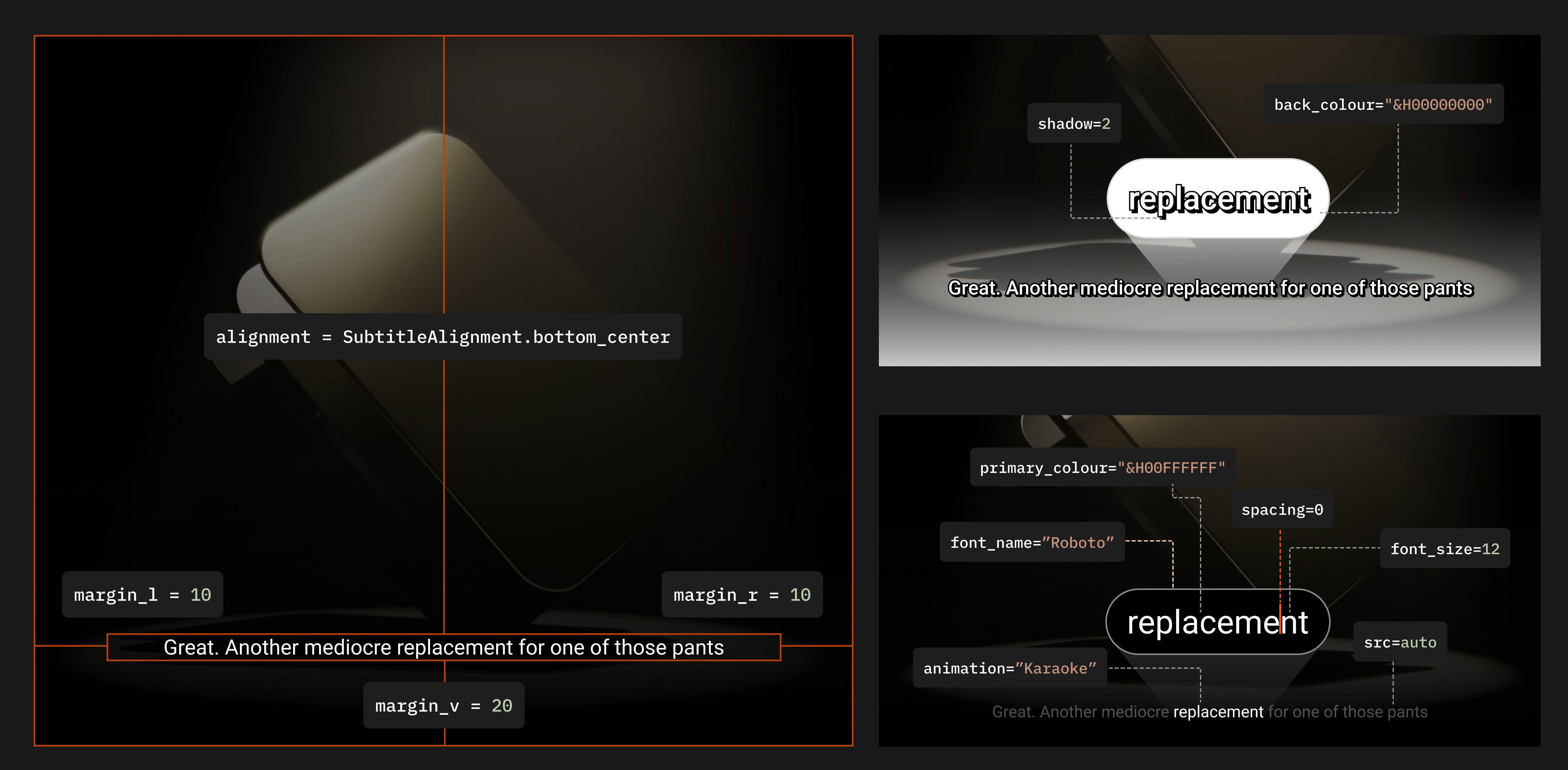Screen dimensions: 1568x770
Task: Select the outlined replacement pill in bottom panel
Action: pos(1217,621)
